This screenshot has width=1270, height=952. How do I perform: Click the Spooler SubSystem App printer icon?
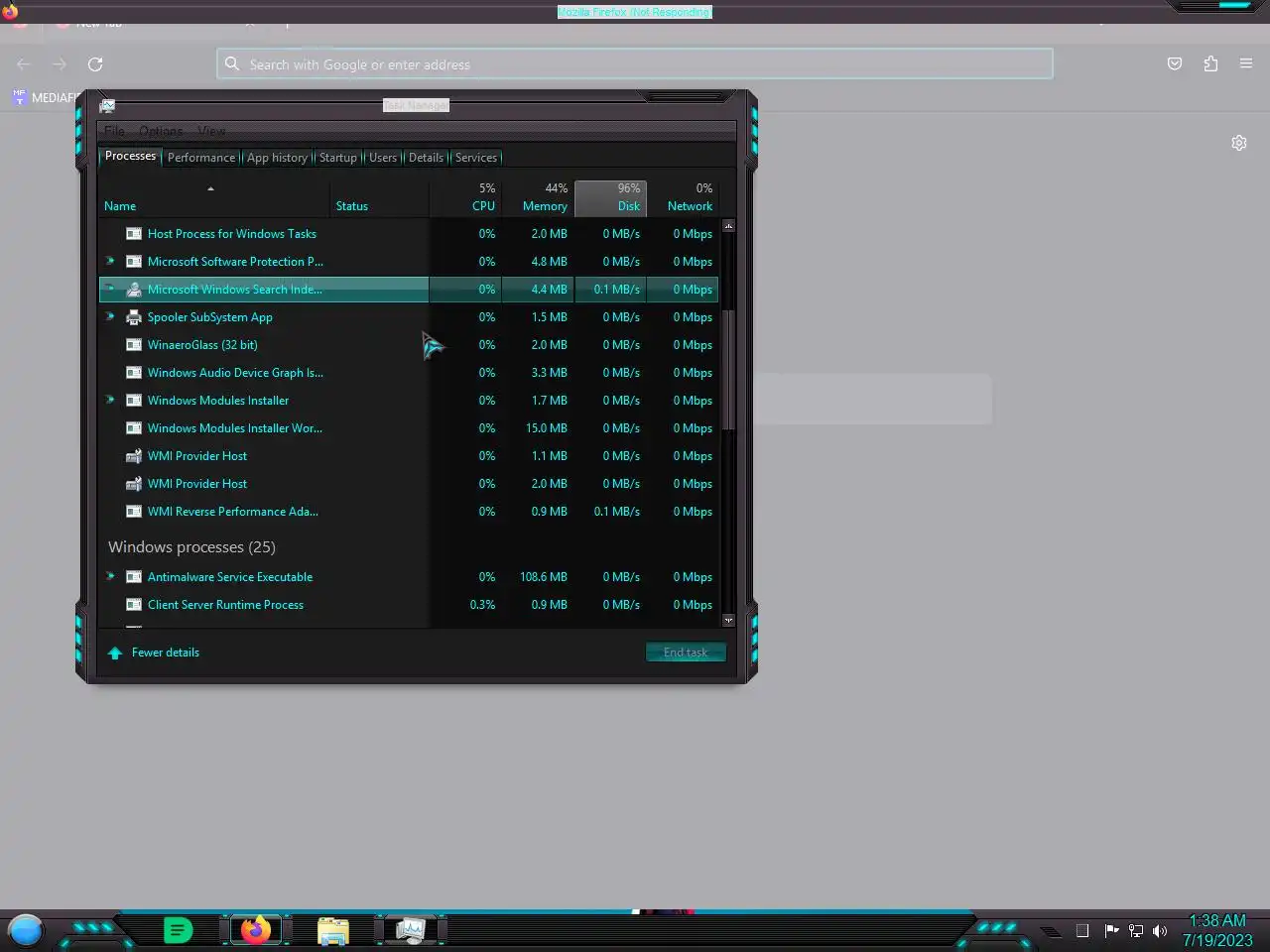pos(134,317)
